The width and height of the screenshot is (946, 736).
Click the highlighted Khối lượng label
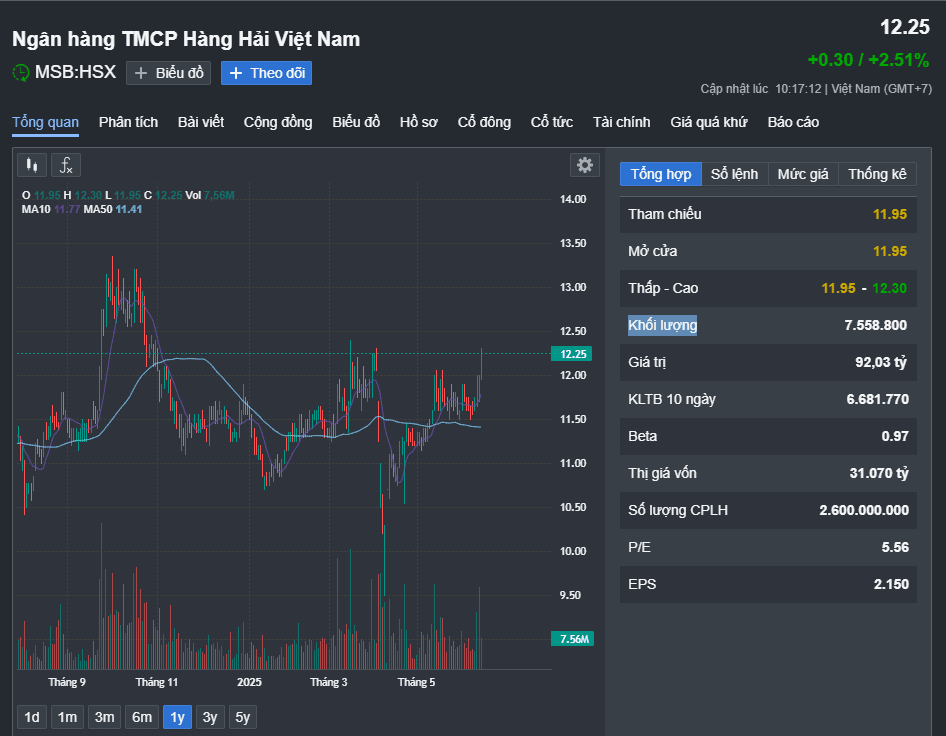coord(662,325)
